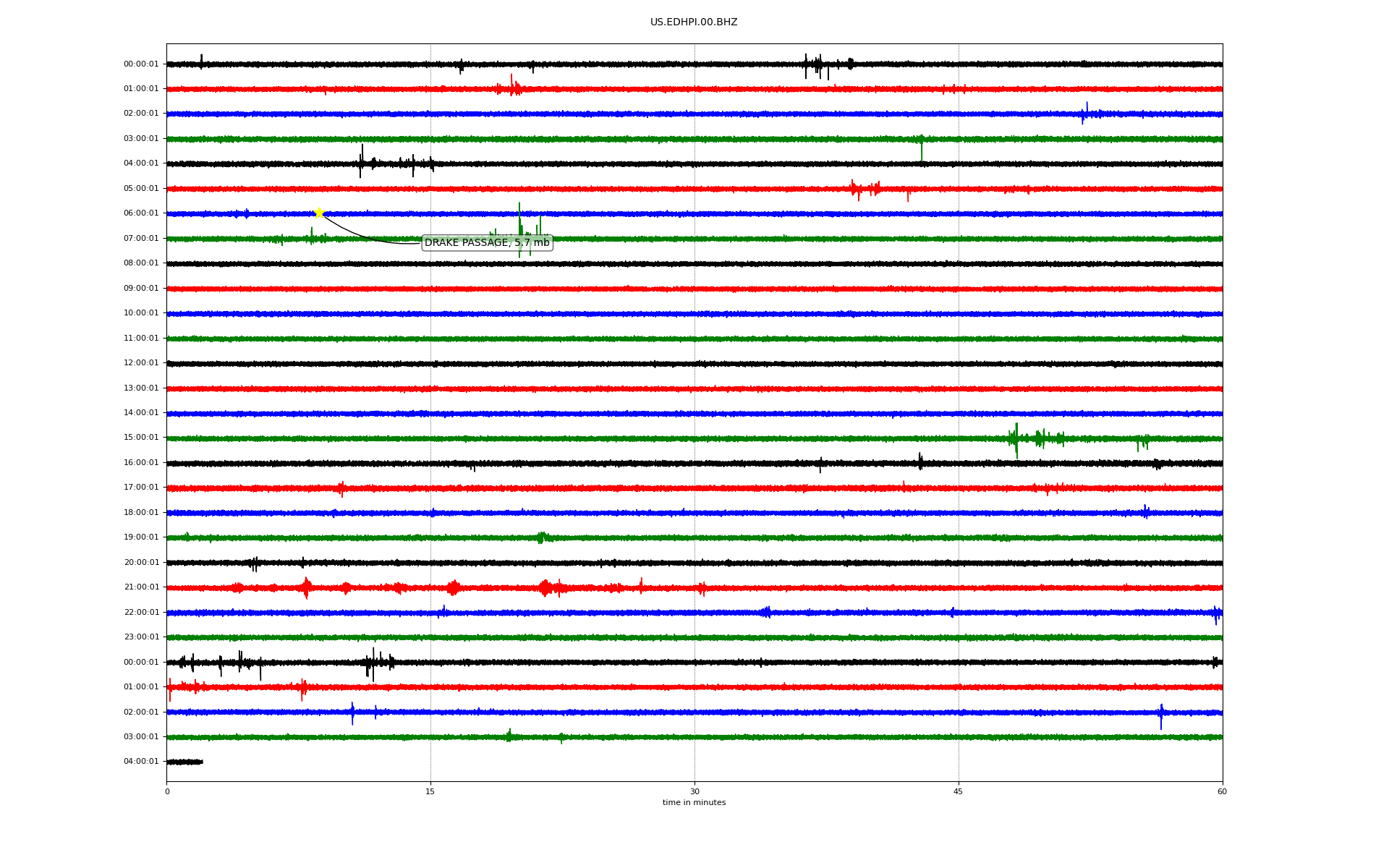The height and width of the screenshot is (868, 1389).
Task: Click the US.EDHPI.00.BHZ plot title
Action: point(694,22)
